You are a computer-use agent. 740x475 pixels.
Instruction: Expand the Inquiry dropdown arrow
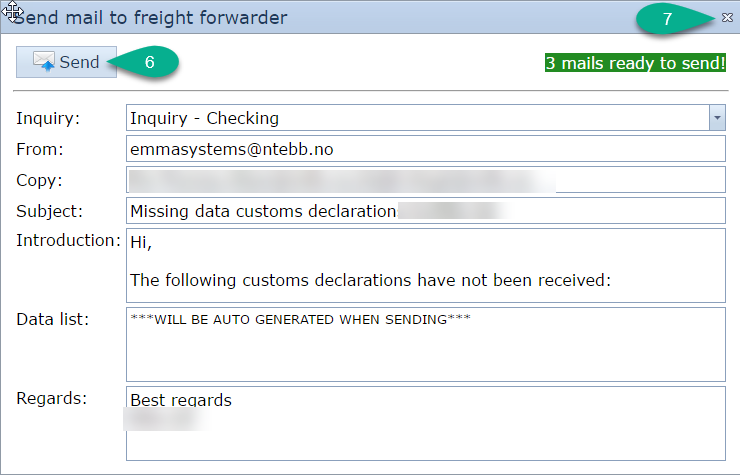(717, 118)
